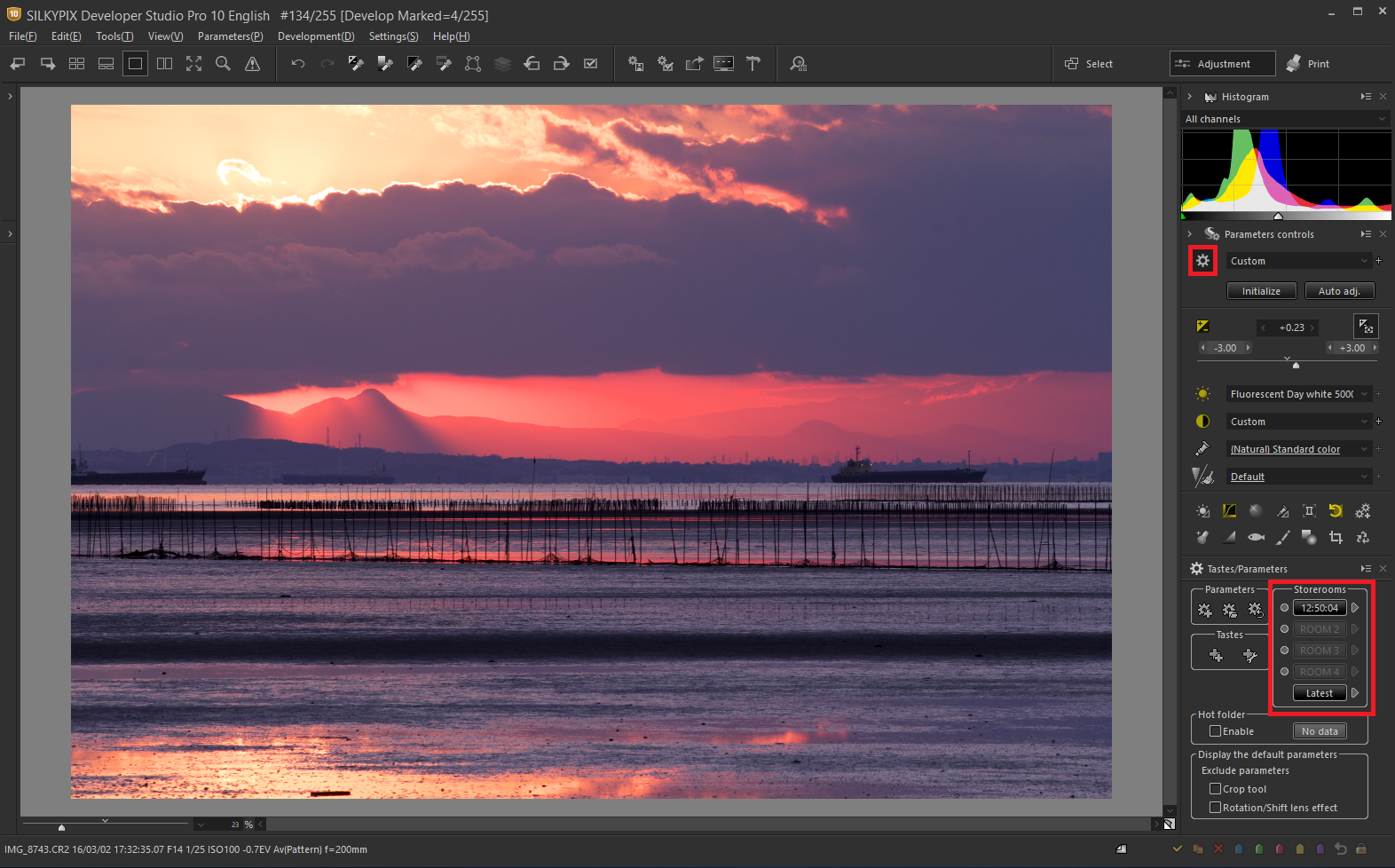1395x868 pixels.
Task: Click the 12:50:04 storeroom button
Action: [x=1320, y=608]
